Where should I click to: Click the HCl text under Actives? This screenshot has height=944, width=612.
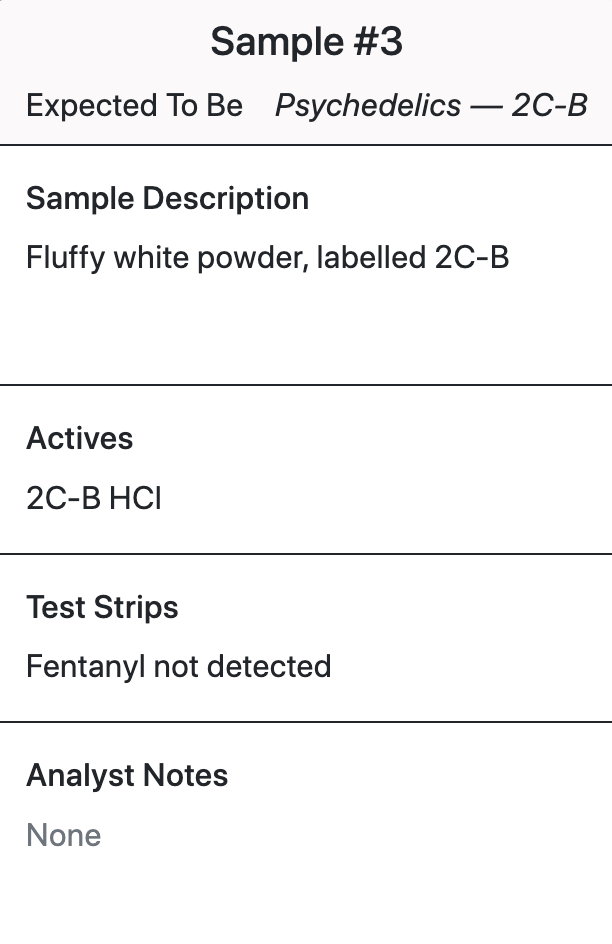(x=136, y=498)
